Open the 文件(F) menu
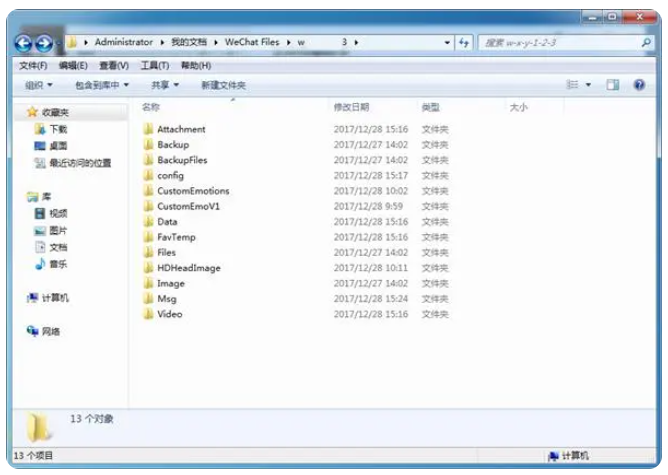Screen dimensions: 668x475 tap(33, 65)
